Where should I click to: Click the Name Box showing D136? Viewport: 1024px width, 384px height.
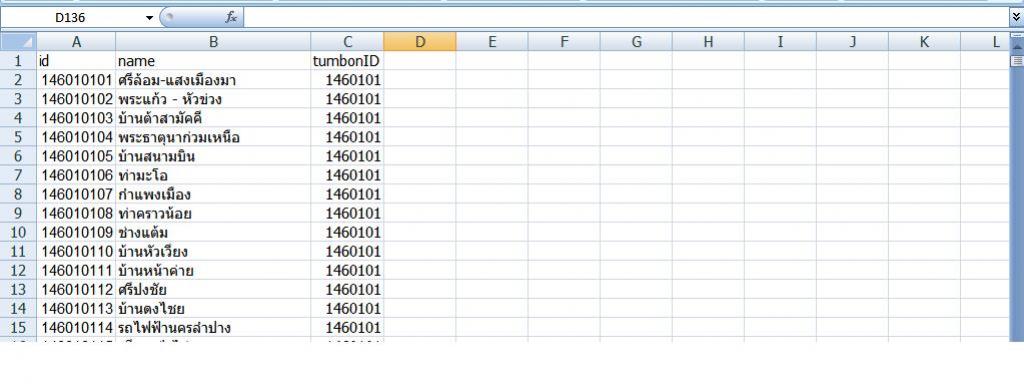click(72, 18)
